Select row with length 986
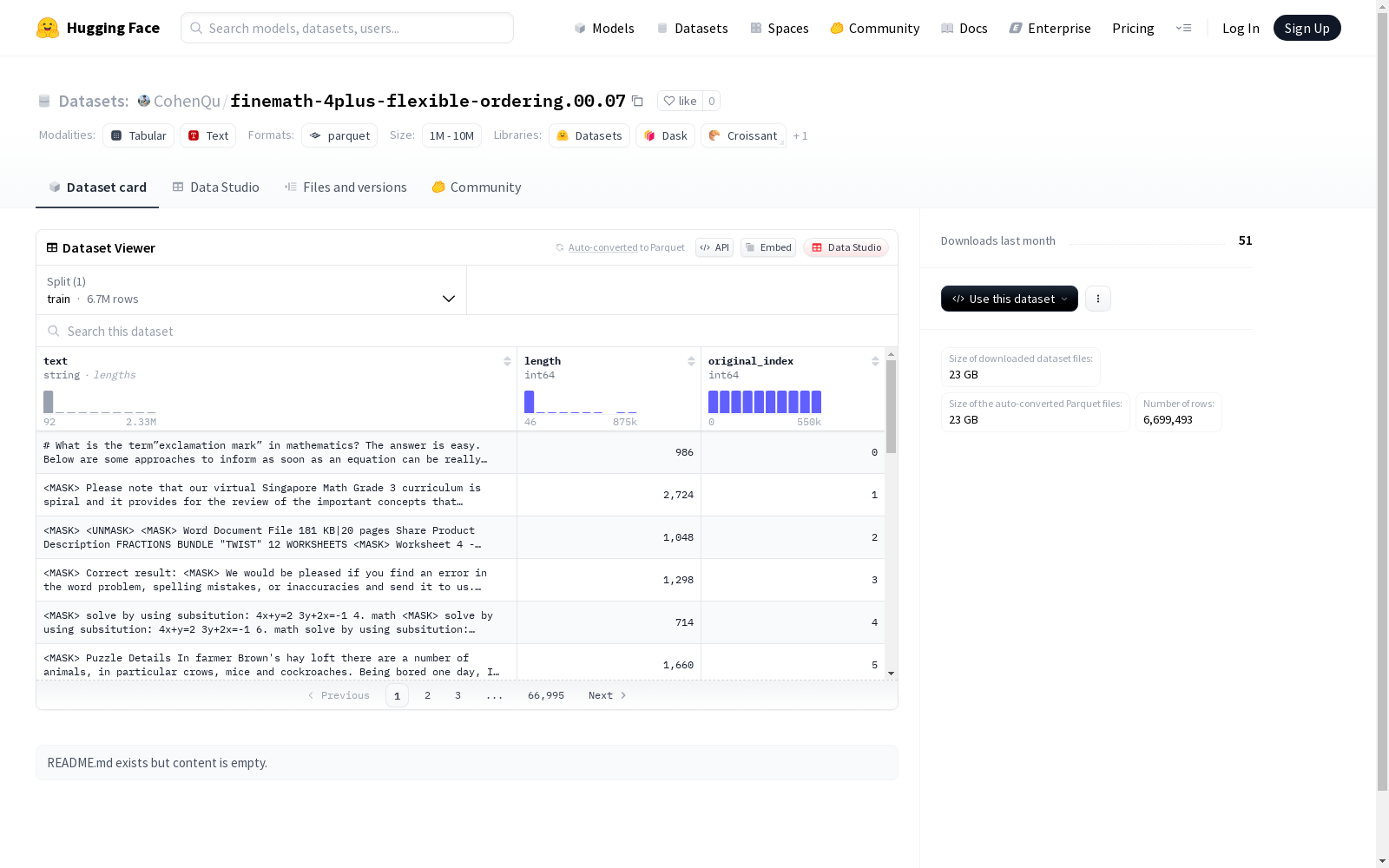 coord(460,452)
